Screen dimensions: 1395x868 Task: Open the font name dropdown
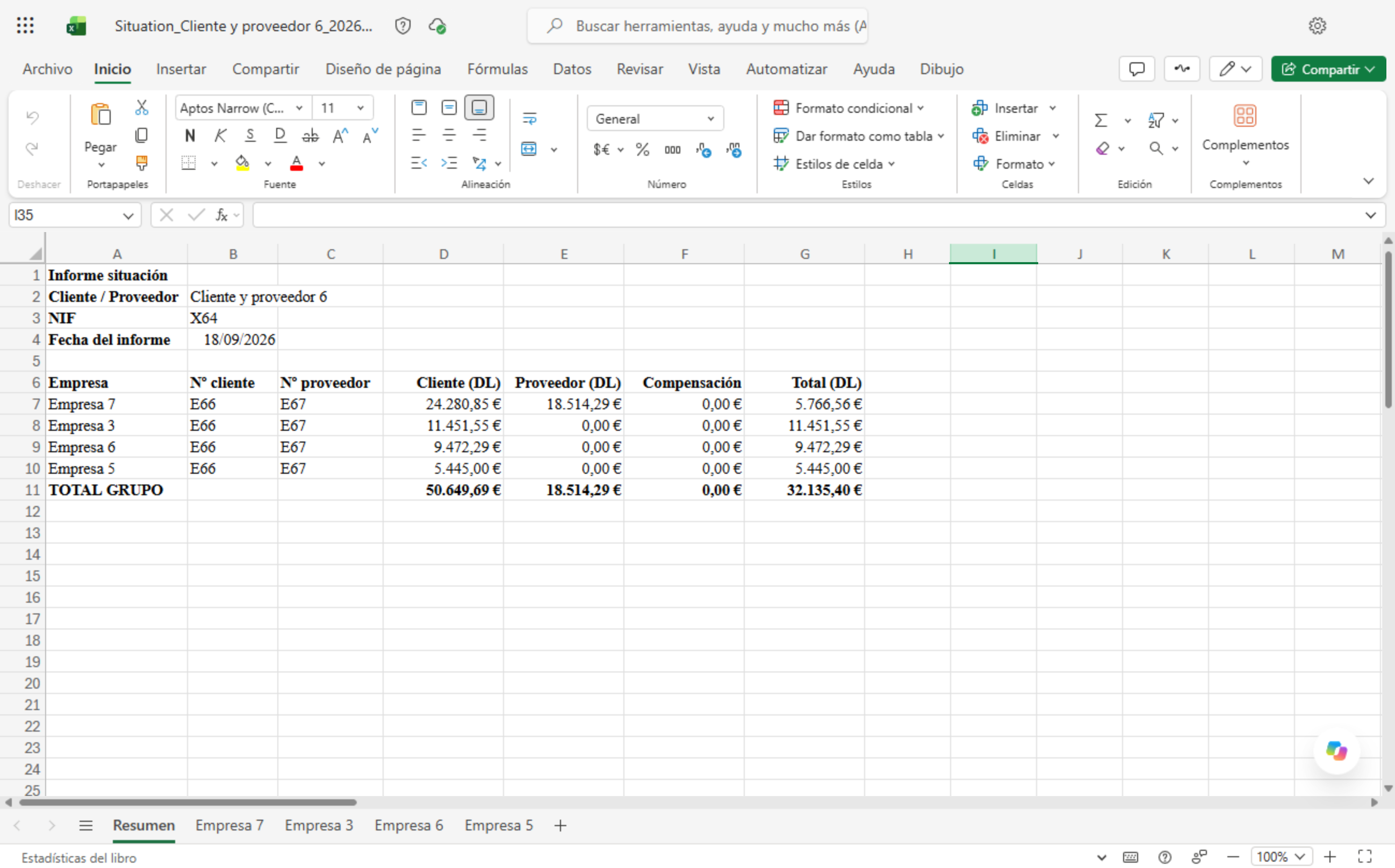point(299,108)
